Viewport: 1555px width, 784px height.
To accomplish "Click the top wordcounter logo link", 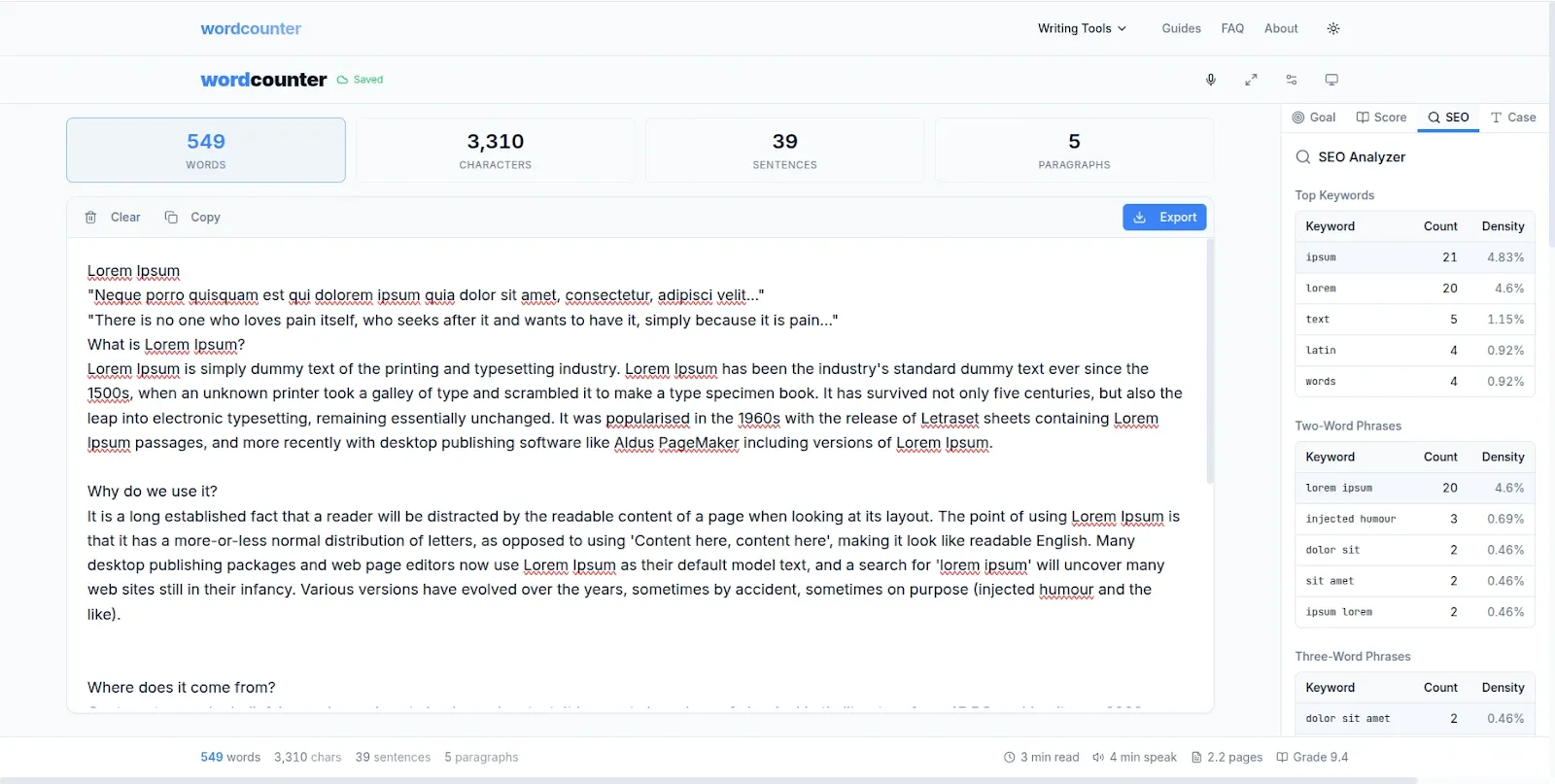I will [251, 28].
